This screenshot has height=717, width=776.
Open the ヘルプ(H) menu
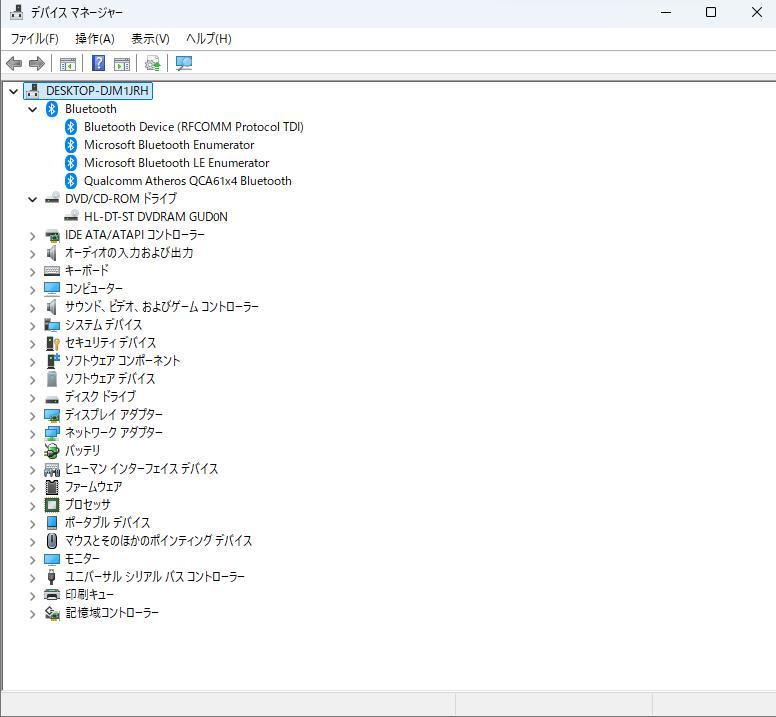[208, 39]
